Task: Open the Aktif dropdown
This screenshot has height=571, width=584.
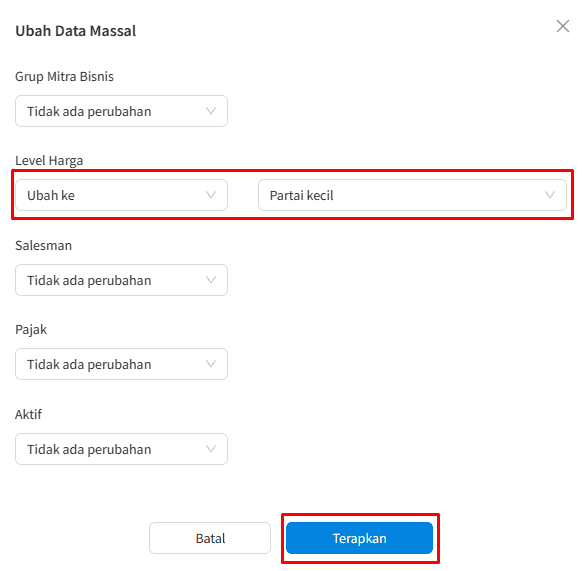Action: coord(121,449)
